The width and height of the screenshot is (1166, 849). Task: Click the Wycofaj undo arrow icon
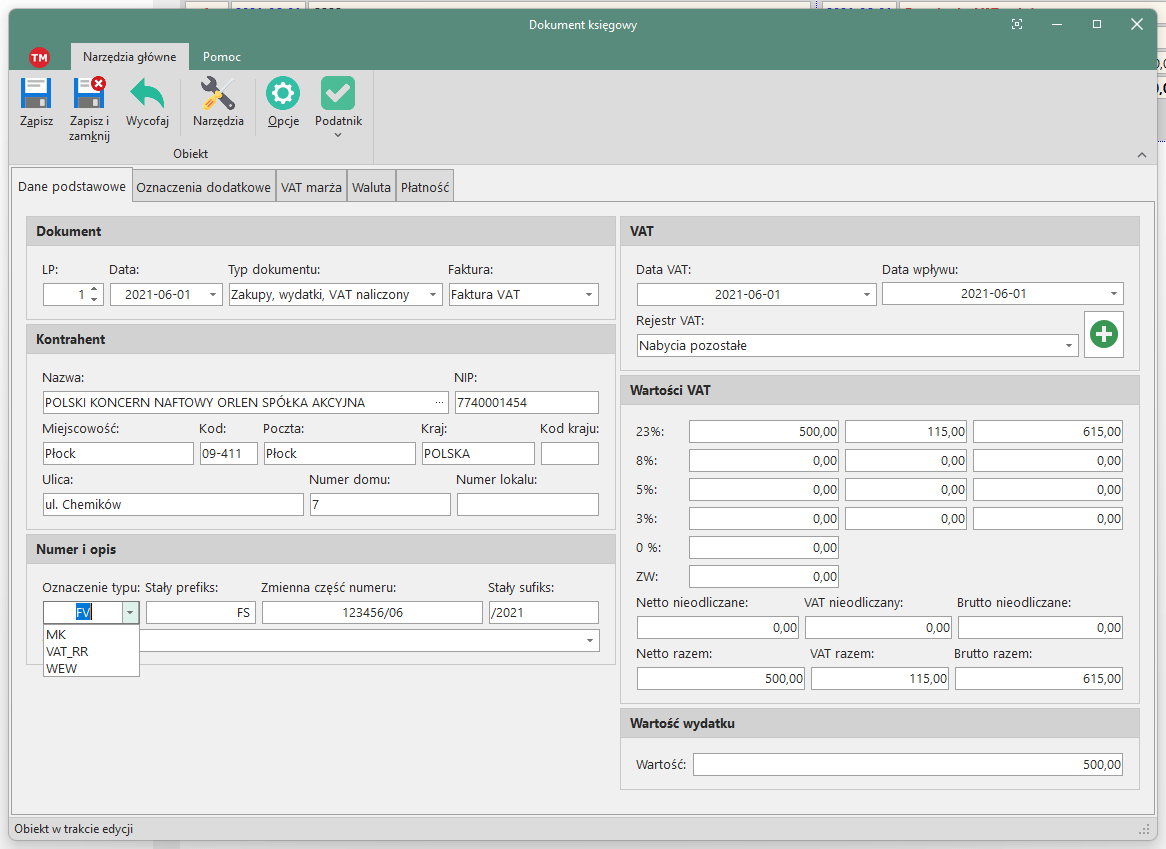(147, 95)
